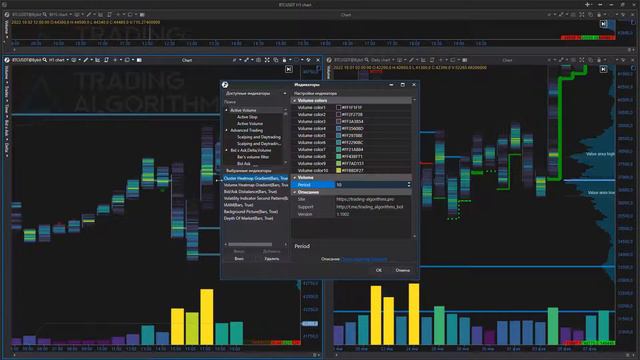Open the Site link trading-algorithms.pro
640x360 pixels.
click(365, 200)
